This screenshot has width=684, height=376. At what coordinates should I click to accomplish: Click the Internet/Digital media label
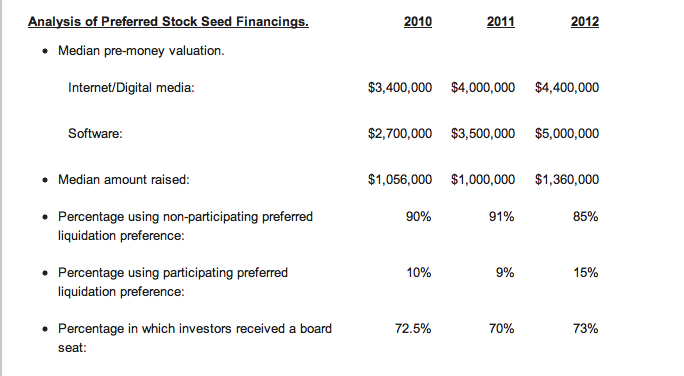pos(131,88)
